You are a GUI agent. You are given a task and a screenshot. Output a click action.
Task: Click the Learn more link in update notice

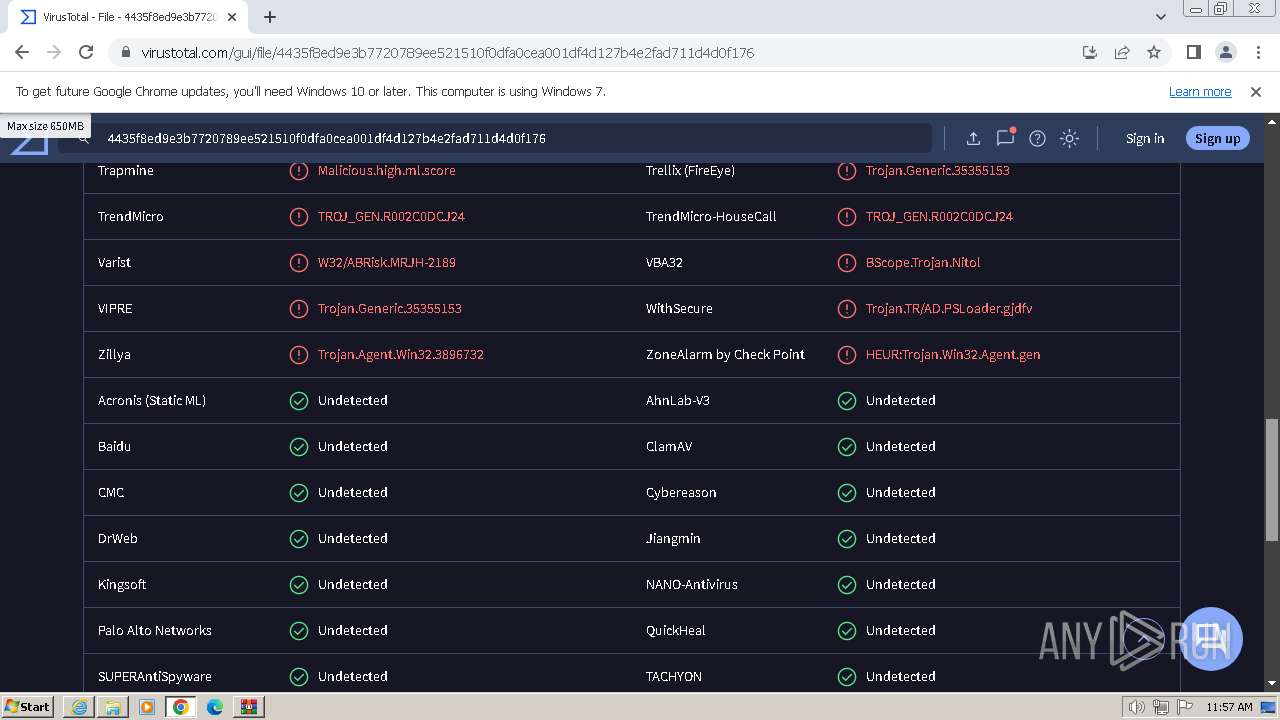[1200, 91]
